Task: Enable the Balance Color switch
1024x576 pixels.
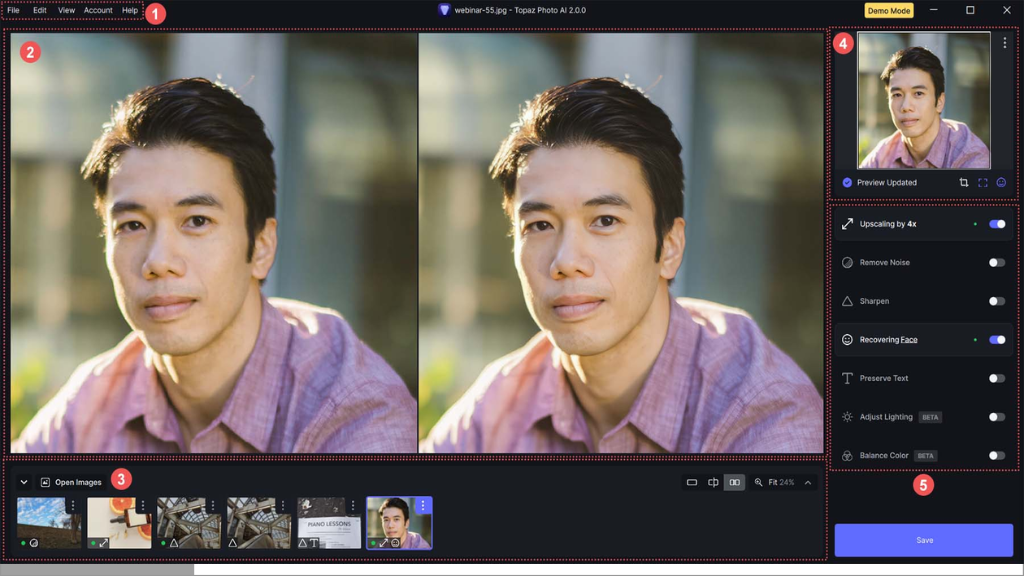Action: pyautogui.click(x=997, y=455)
